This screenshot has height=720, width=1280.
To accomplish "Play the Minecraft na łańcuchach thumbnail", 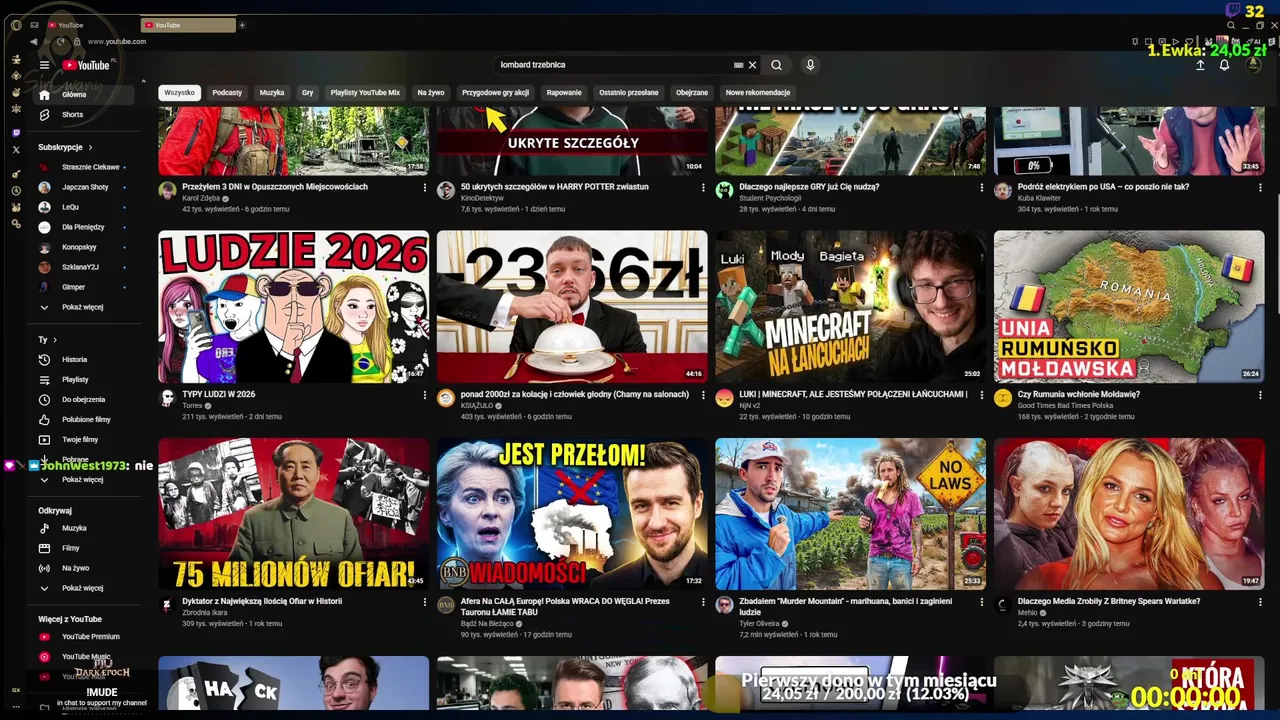I will (850, 307).
